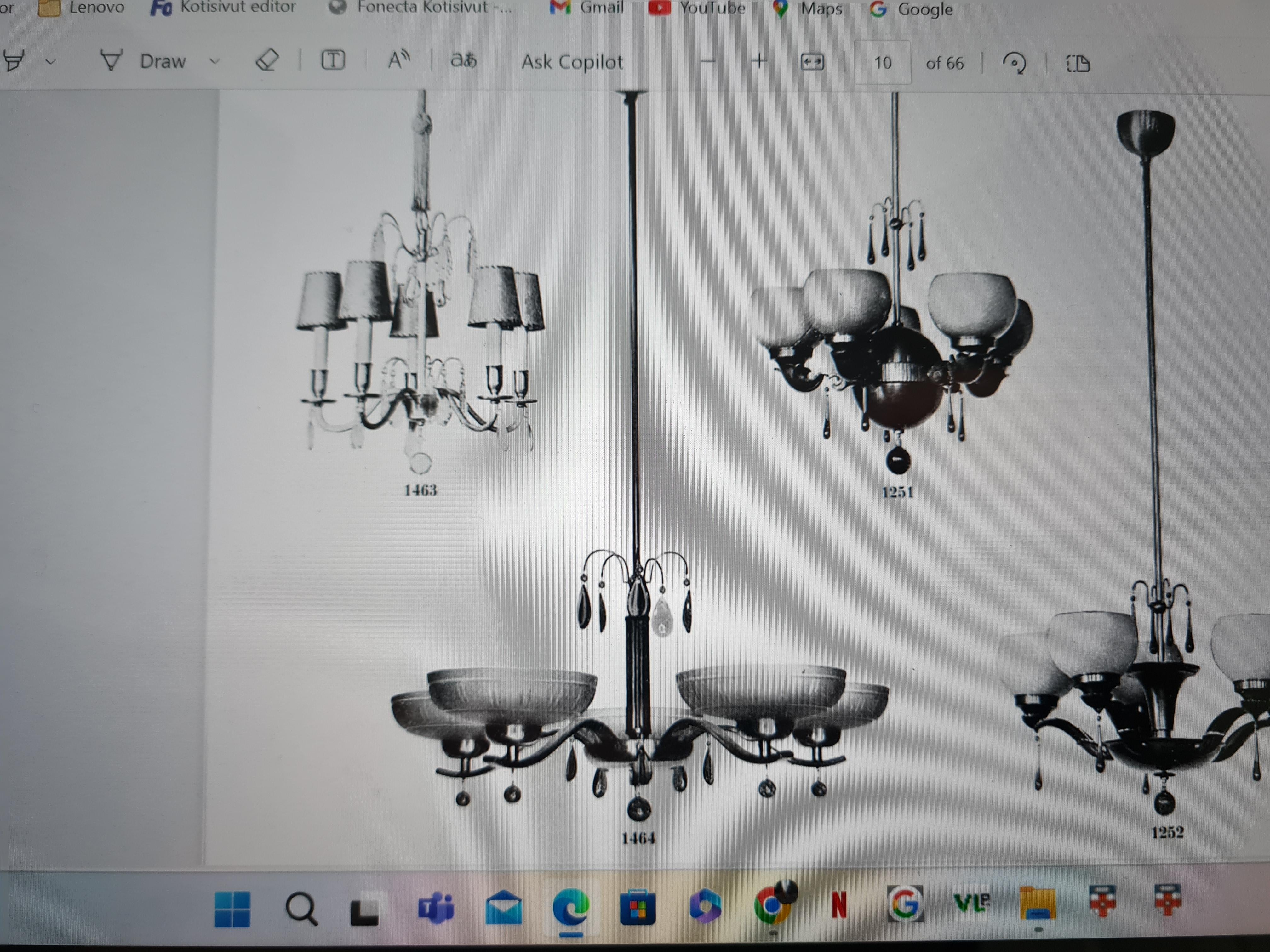Open the VLE shortcut on taskbar
1270x952 pixels.
971,902
